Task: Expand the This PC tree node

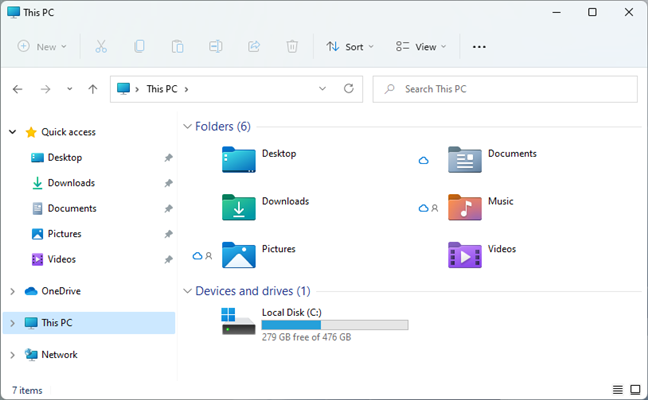Action: point(12,323)
